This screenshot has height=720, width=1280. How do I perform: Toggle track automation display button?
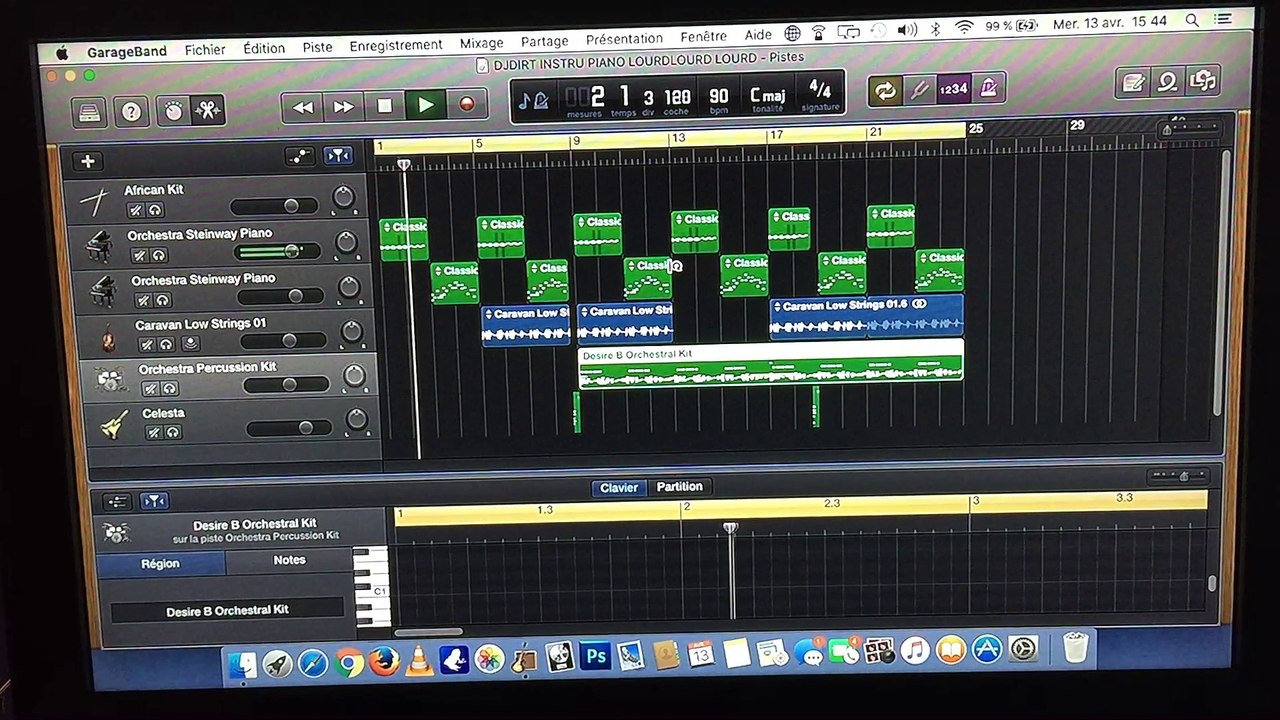[300, 156]
